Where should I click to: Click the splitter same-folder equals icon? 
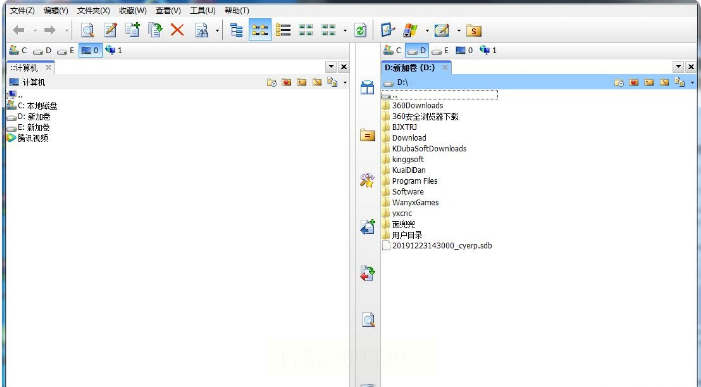(x=367, y=134)
